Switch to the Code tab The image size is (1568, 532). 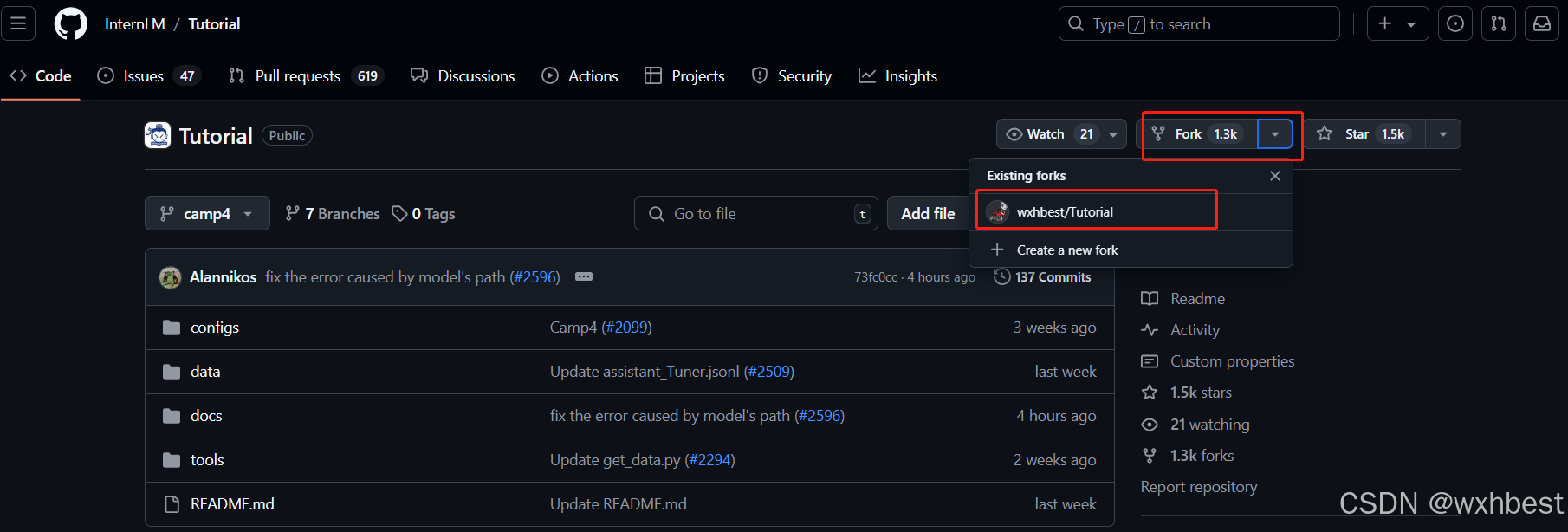pos(41,76)
